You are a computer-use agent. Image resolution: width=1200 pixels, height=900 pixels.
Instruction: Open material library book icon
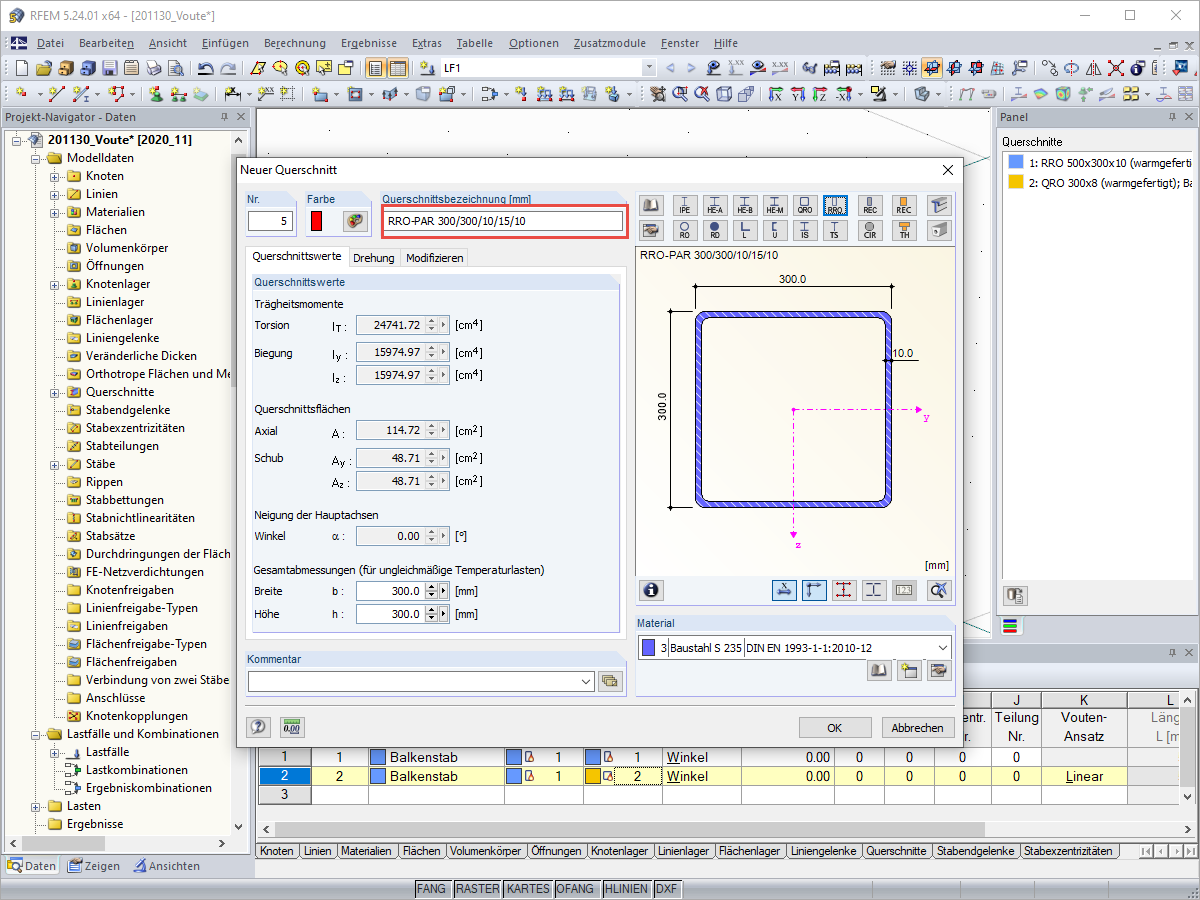click(x=880, y=671)
